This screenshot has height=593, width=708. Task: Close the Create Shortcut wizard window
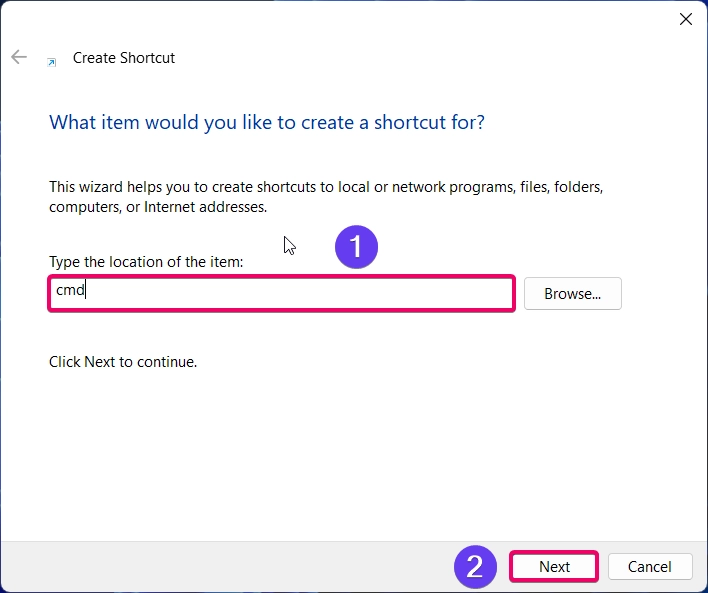685,19
